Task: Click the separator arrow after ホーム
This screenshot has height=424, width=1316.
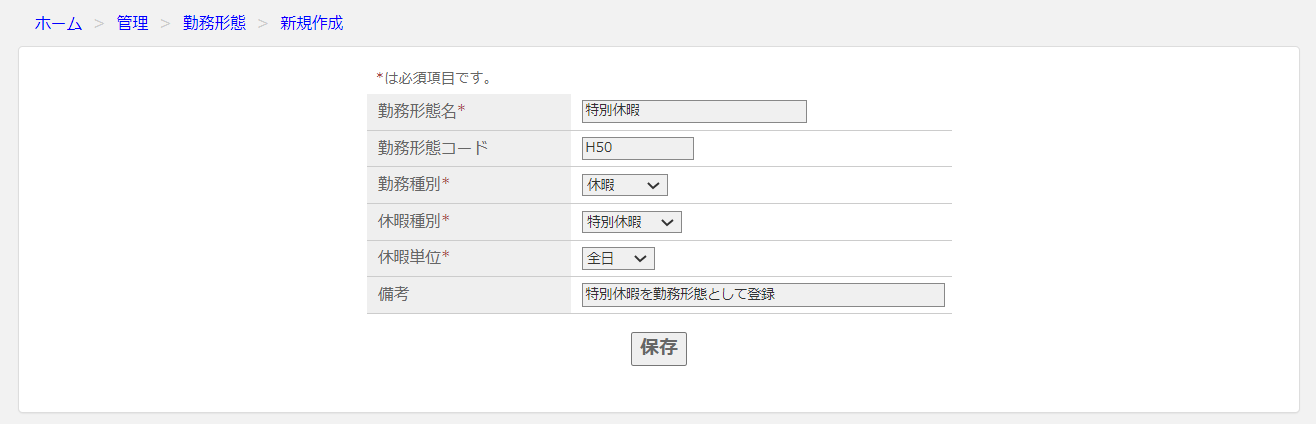Action: tap(99, 23)
